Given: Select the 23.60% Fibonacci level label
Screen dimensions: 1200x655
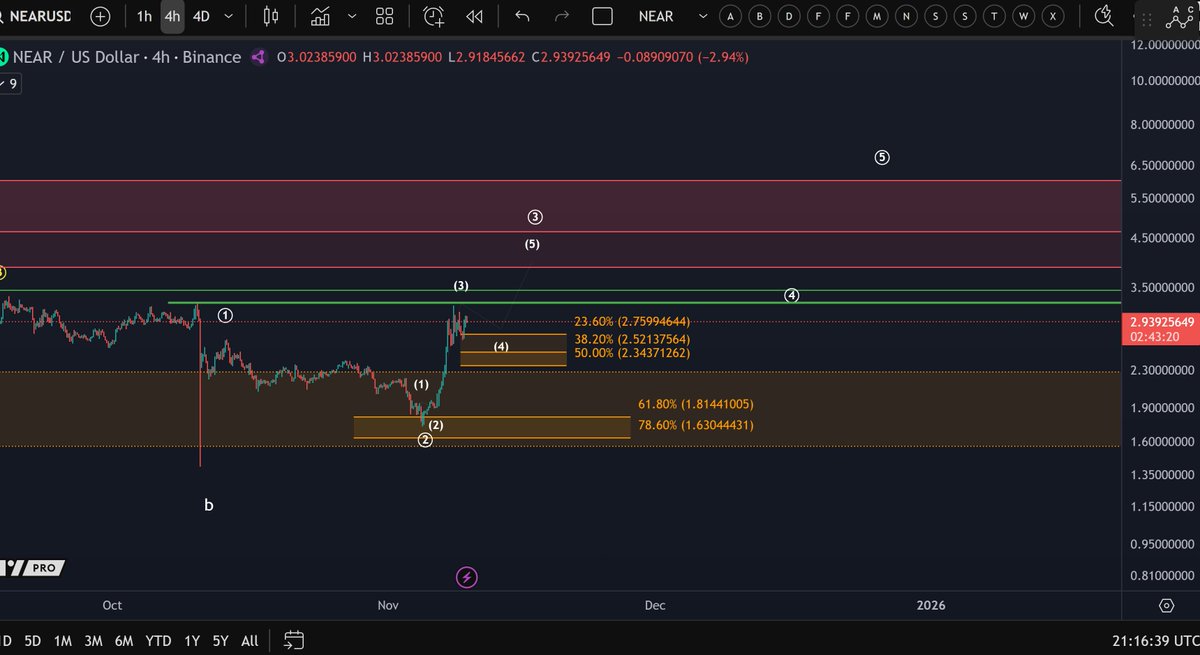Looking at the screenshot, I should point(632,322).
